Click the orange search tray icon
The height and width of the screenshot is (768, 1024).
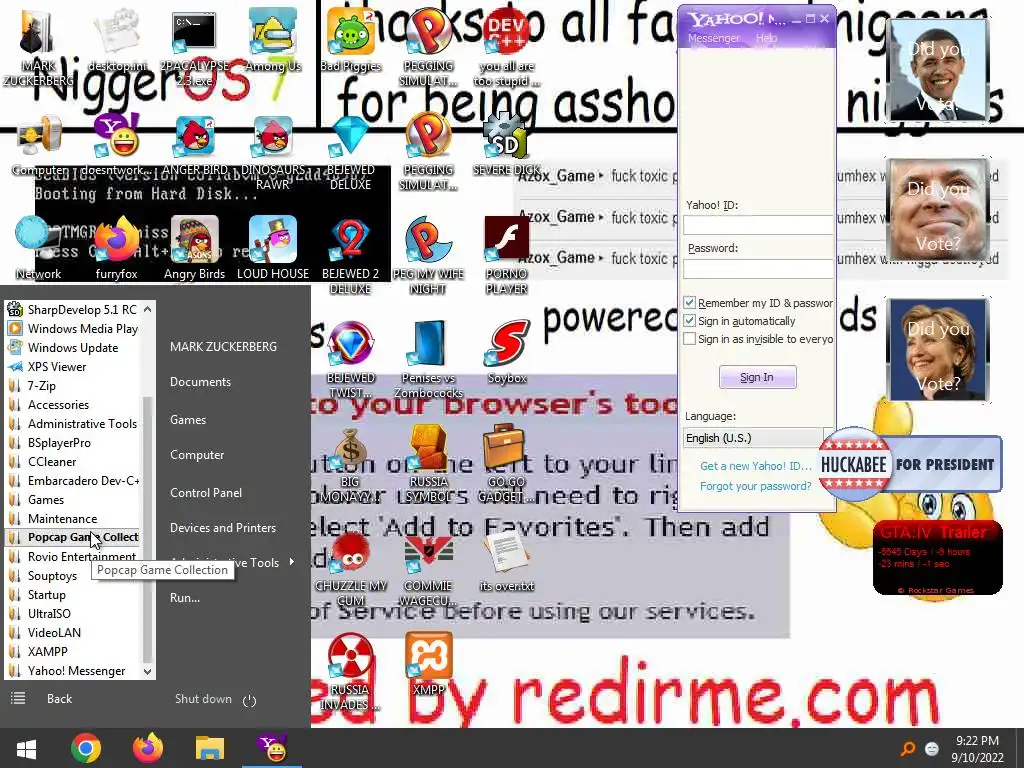coord(908,748)
